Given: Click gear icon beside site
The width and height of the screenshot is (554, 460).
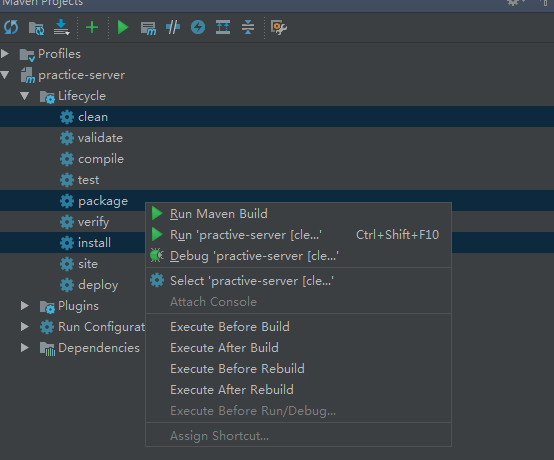Looking at the screenshot, I should (x=67, y=264).
